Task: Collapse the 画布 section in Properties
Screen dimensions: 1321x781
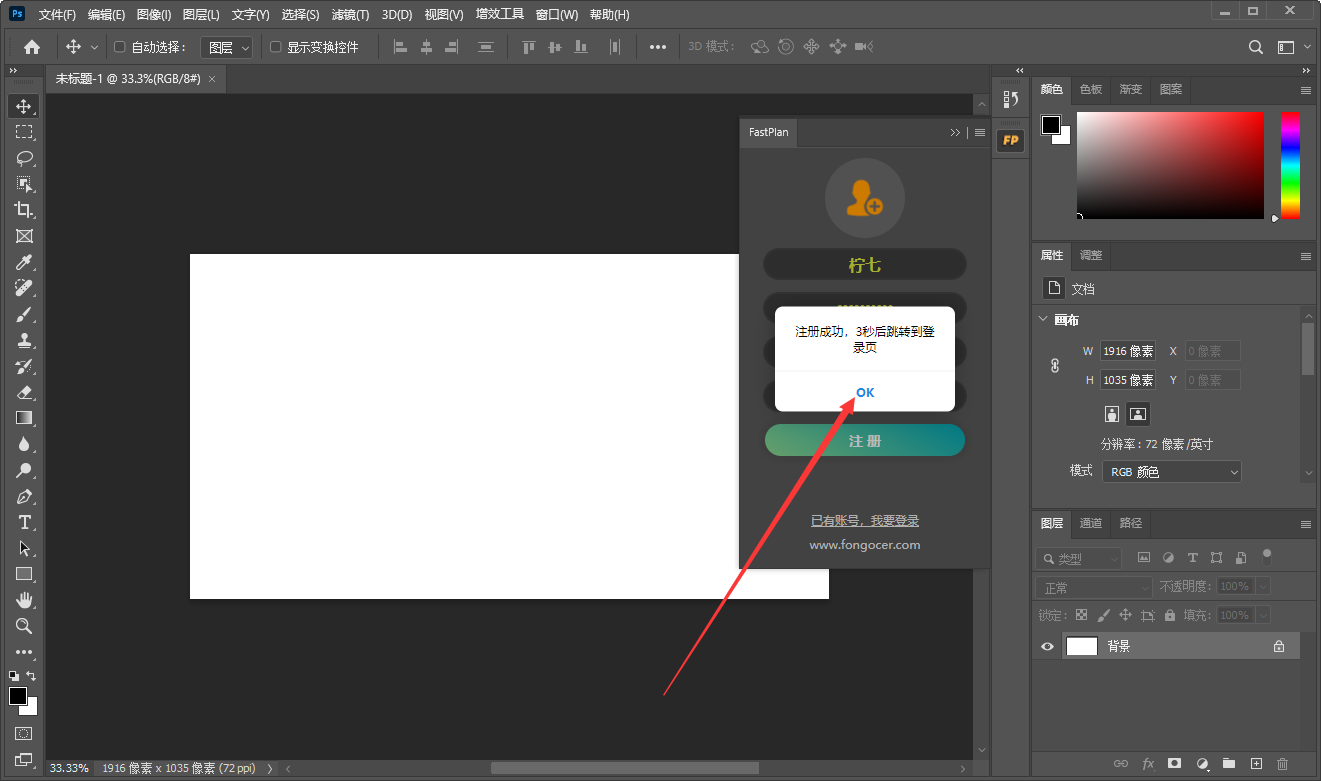Action: [1044, 320]
